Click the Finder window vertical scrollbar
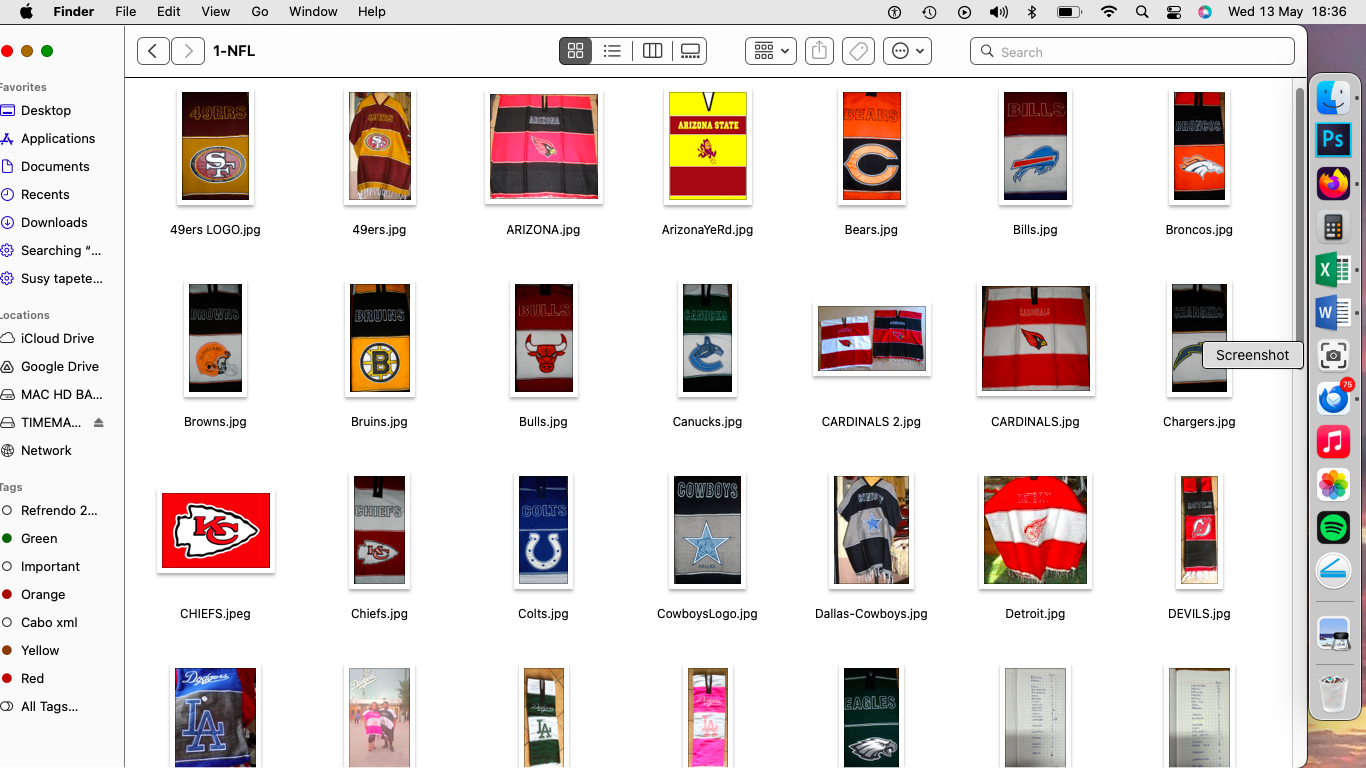The width and height of the screenshot is (1366, 768). click(1300, 214)
